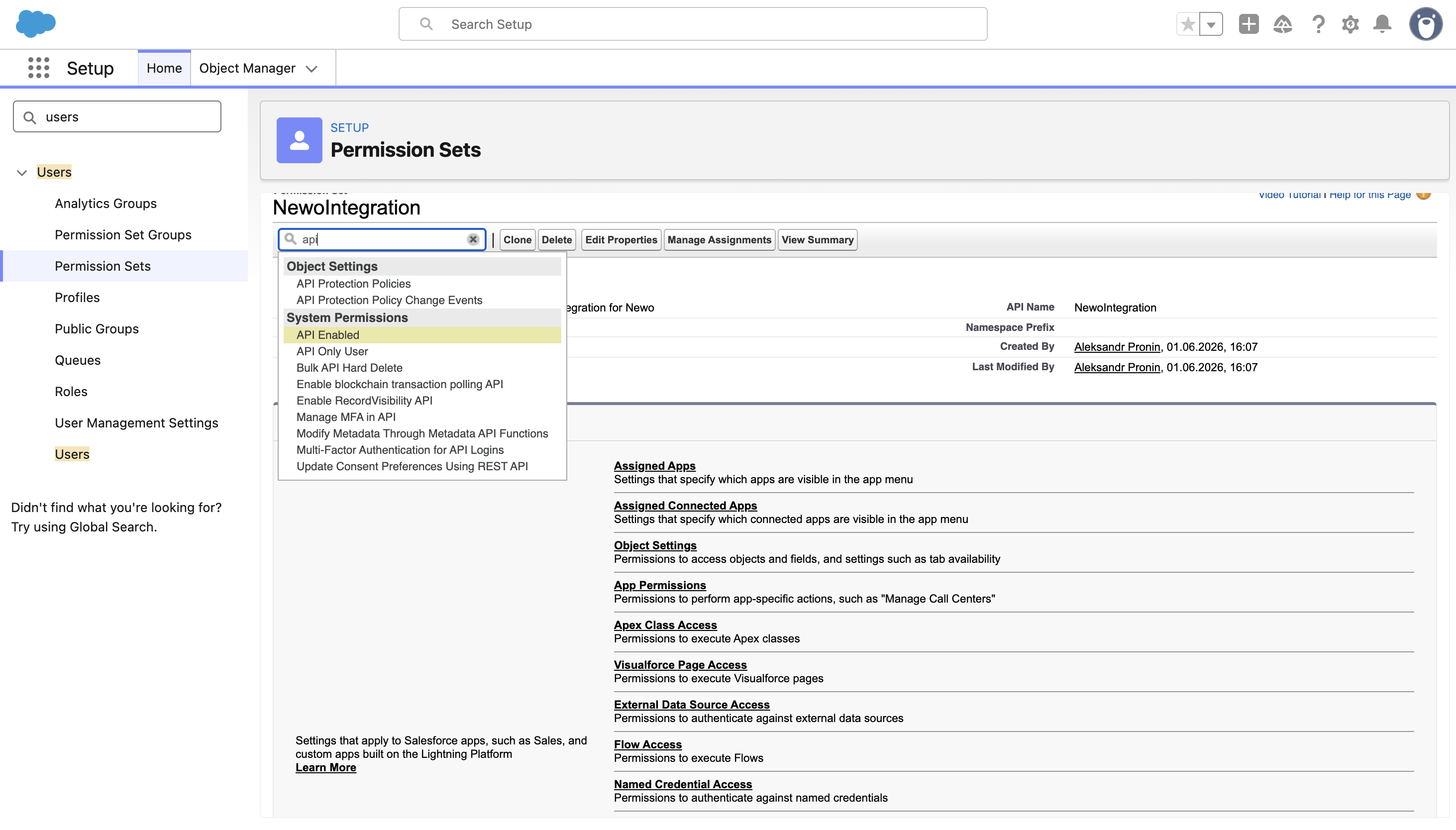This screenshot has height=830, width=1456.
Task: Focus the Search Setup field
Action: click(693, 24)
